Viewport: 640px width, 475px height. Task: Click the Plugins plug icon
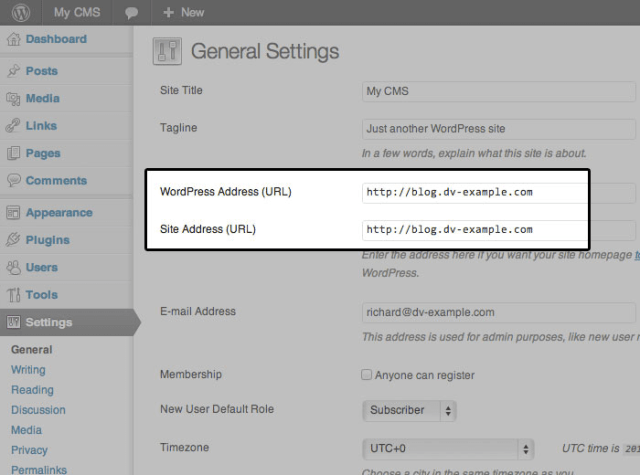pos(13,240)
